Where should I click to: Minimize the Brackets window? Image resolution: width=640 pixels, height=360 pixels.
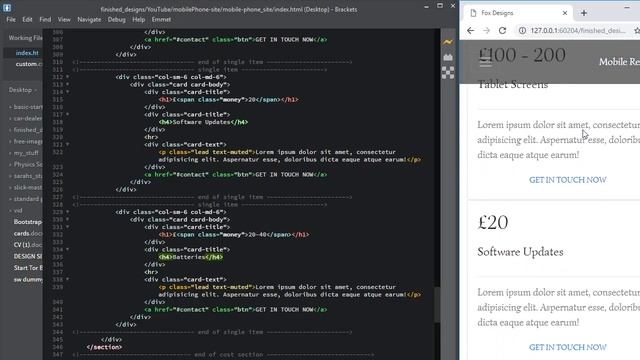(426, 6)
